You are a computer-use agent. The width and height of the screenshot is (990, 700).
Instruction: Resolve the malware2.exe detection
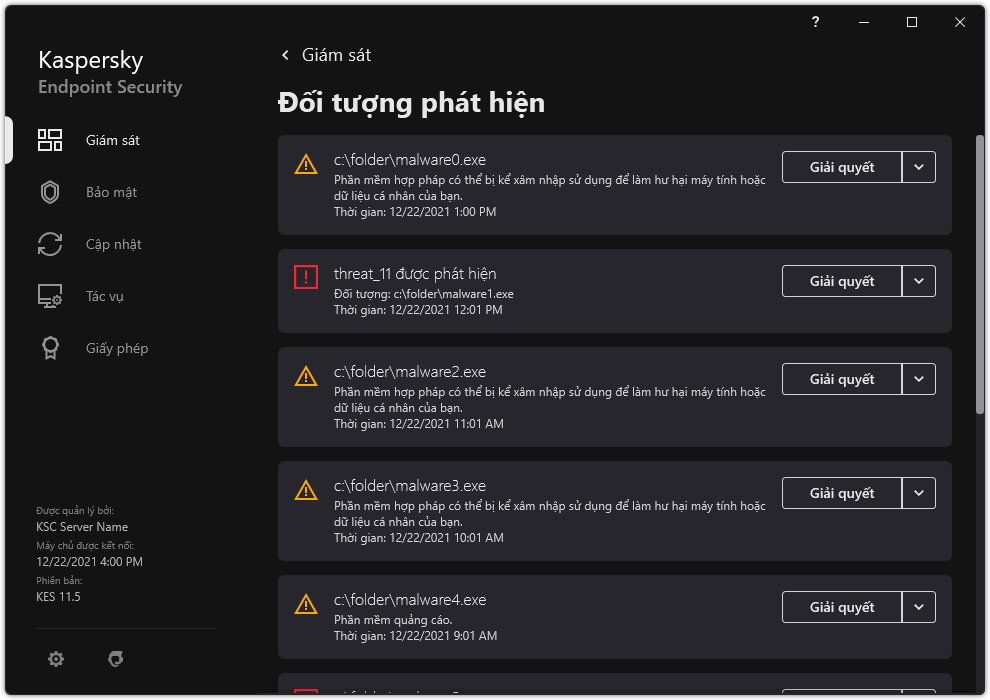click(841, 379)
